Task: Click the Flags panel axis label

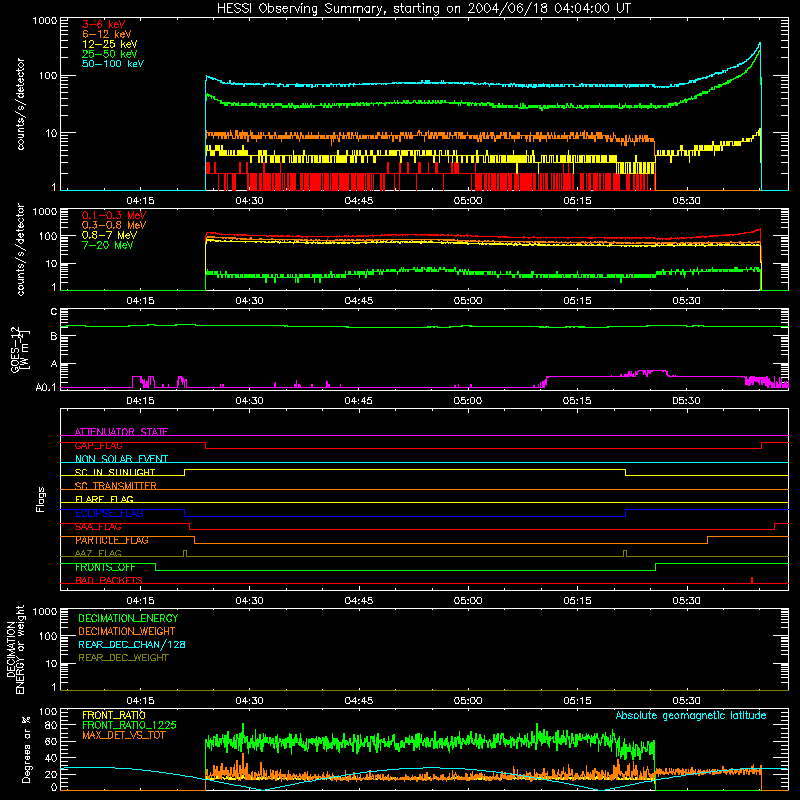Action: click(x=41, y=499)
